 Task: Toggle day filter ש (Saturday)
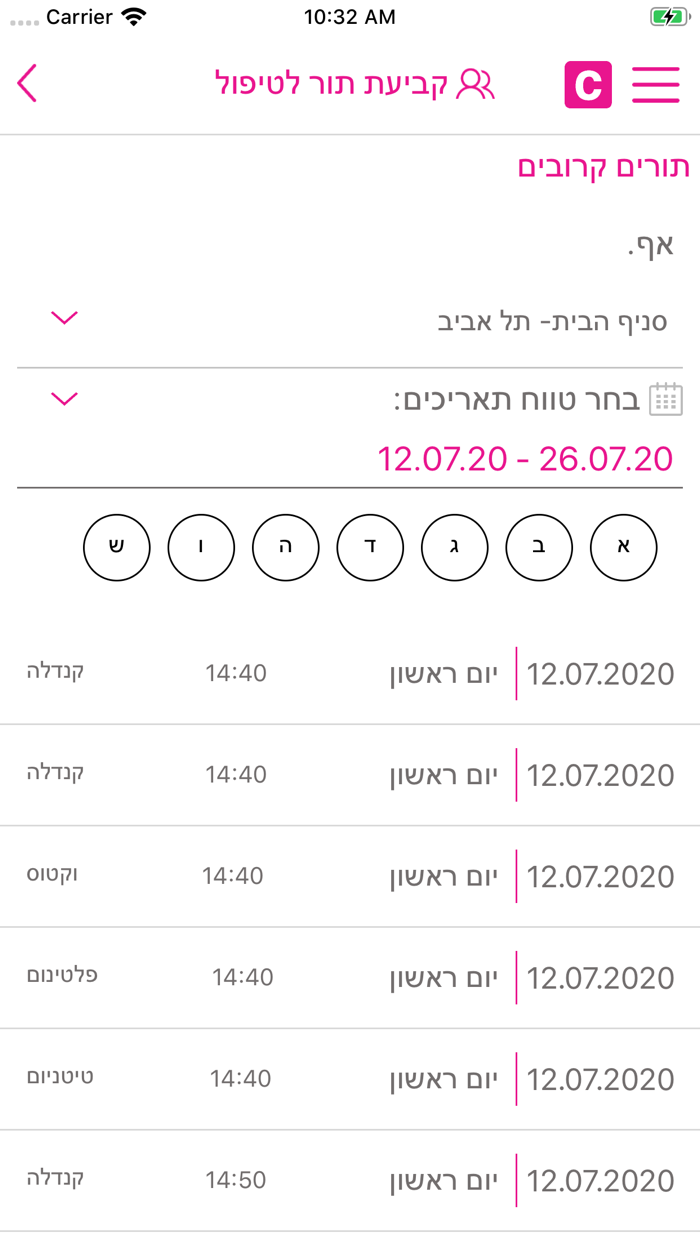[117, 547]
